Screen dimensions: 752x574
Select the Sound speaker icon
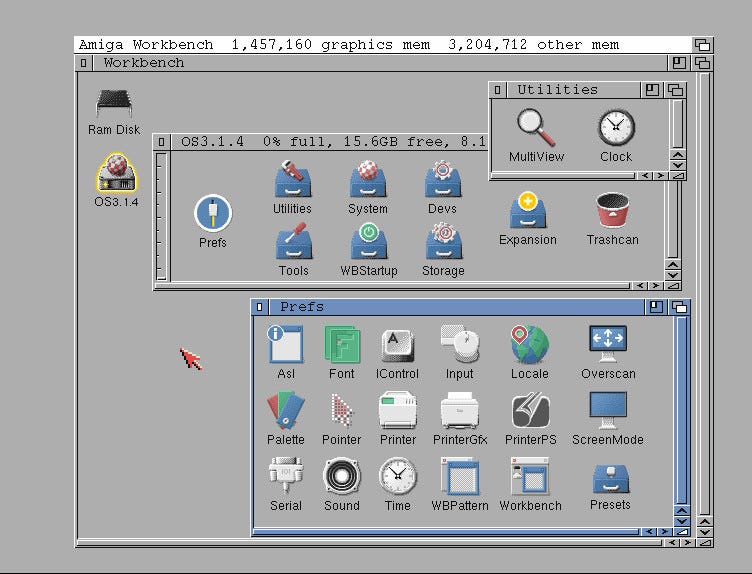[x=341, y=476]
